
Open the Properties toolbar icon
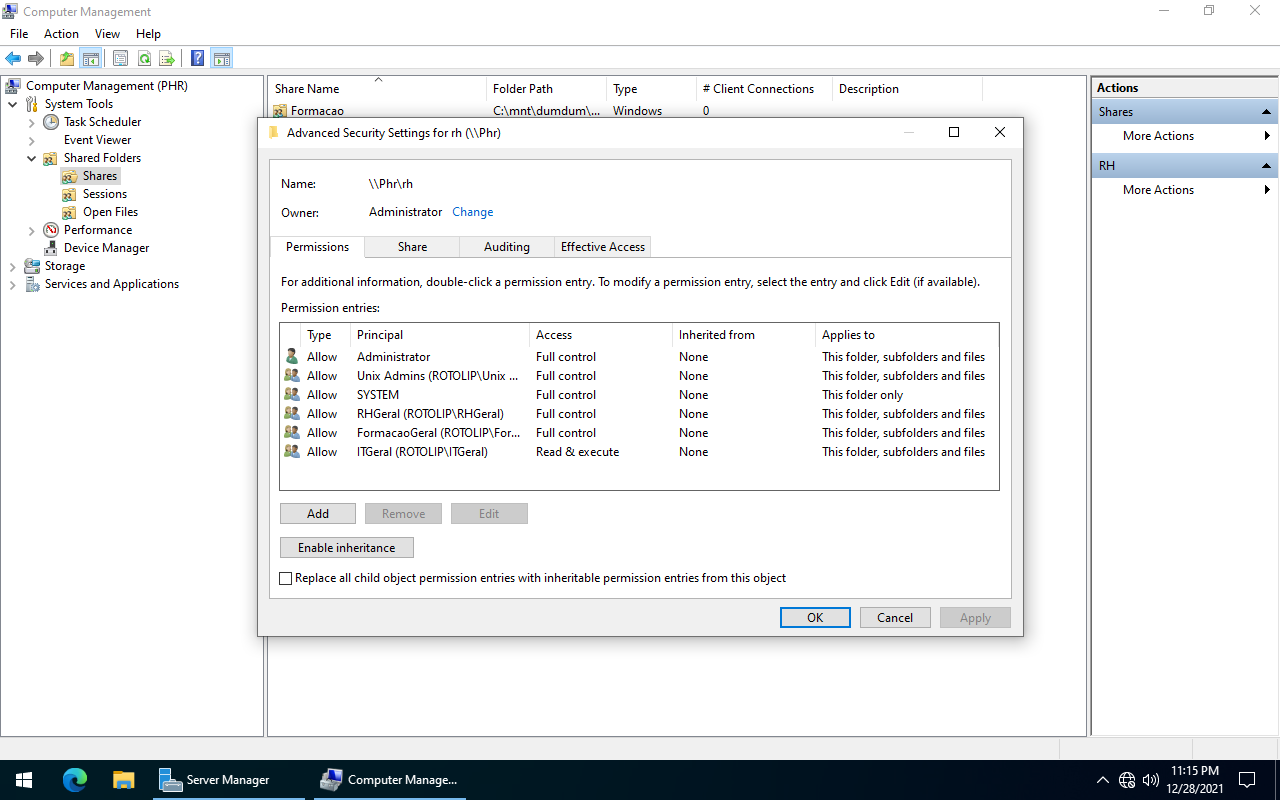point(120,59)
